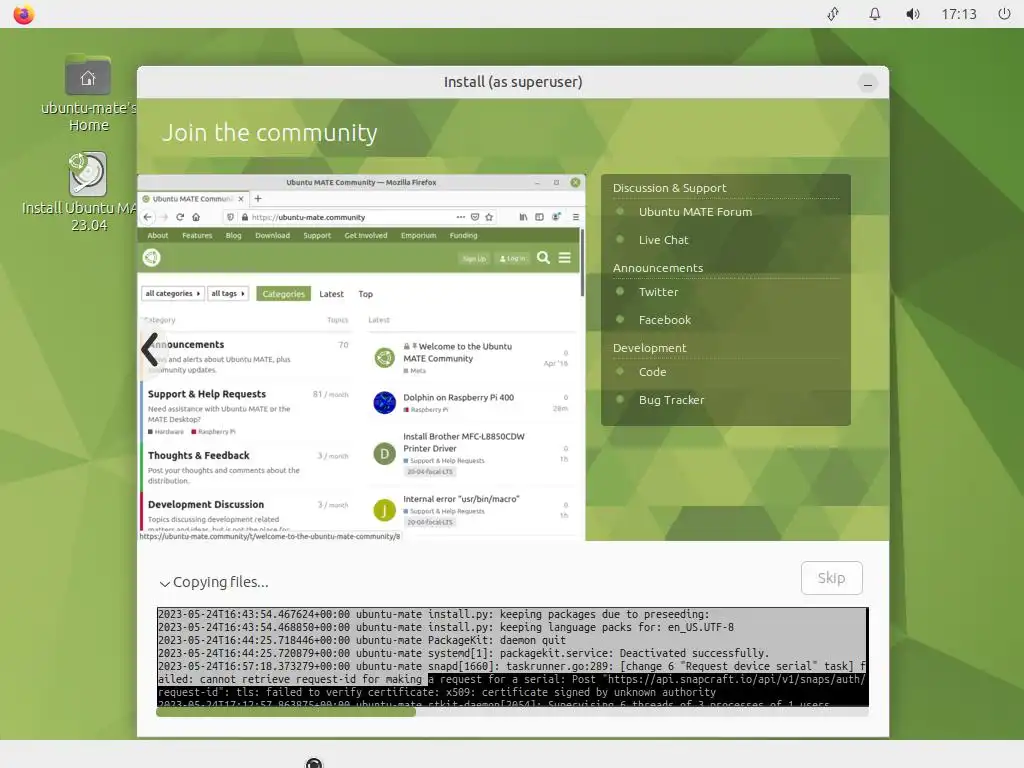
Task: Select the Install Ubuntu MATE 23.04 desktop icon
Action: pos(88,192)
